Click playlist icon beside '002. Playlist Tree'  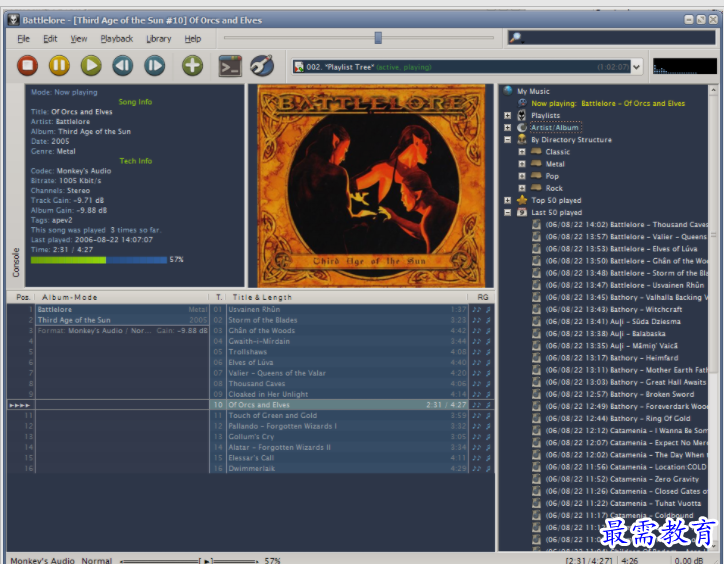299,67
